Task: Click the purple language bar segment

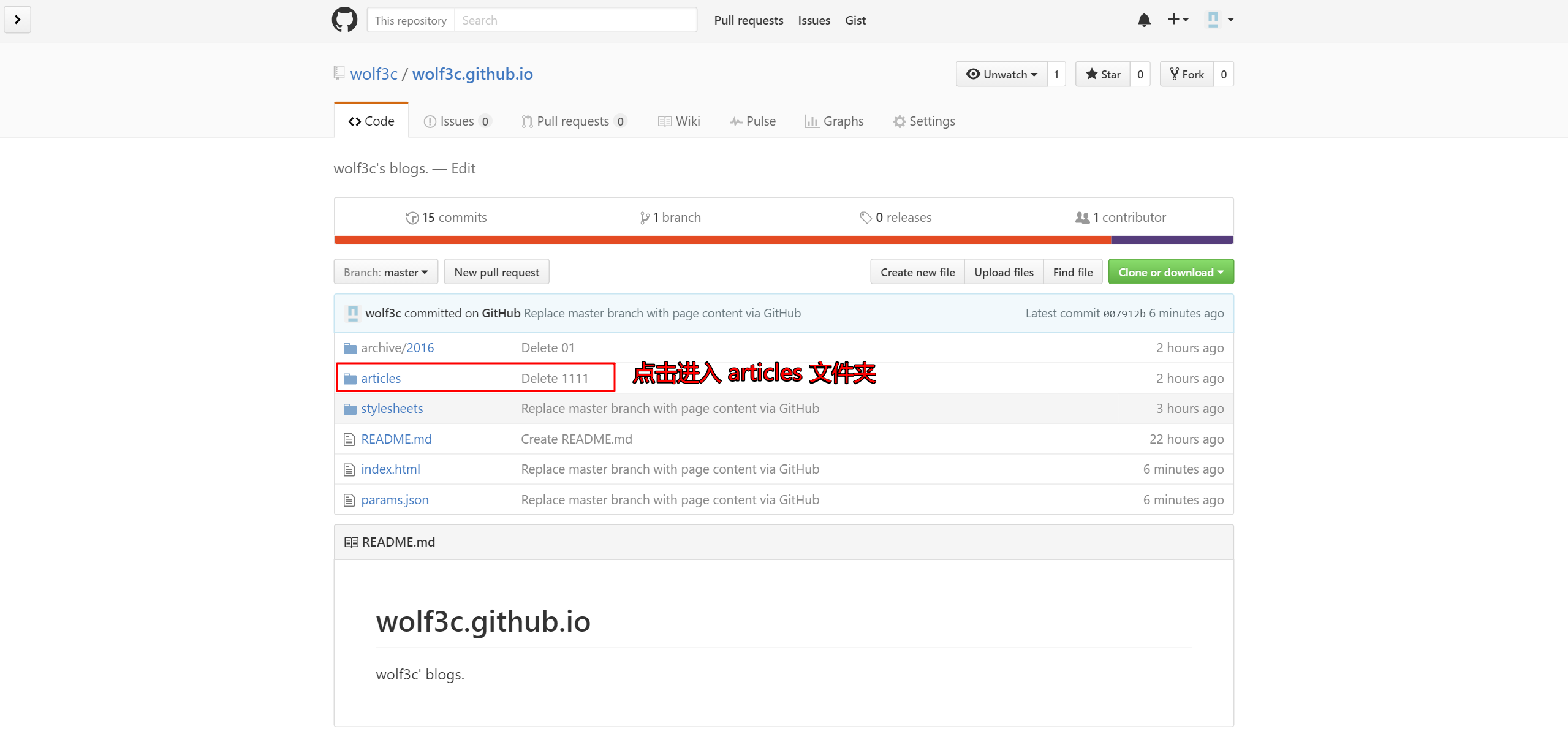Action: coord(1172,240)
